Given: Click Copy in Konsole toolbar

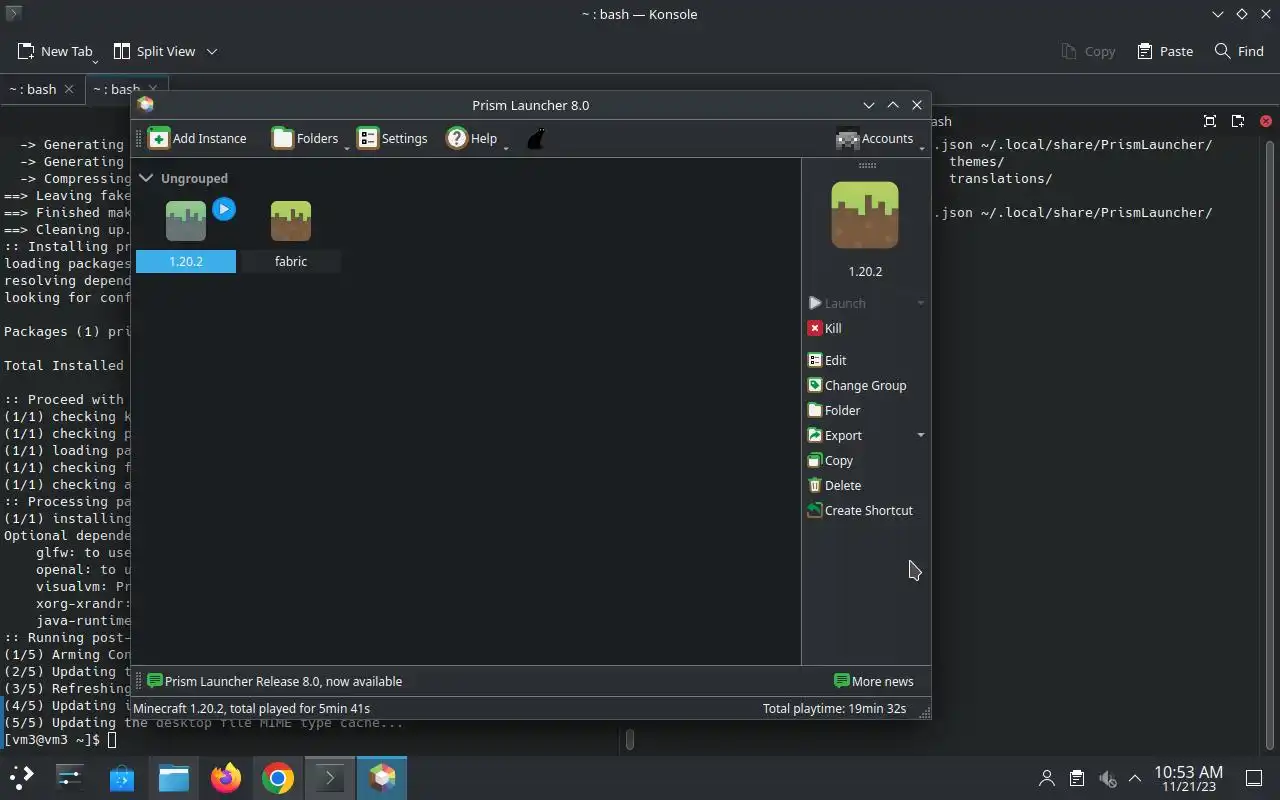Looking at the screenshot, I should (x=1088, y=51).
